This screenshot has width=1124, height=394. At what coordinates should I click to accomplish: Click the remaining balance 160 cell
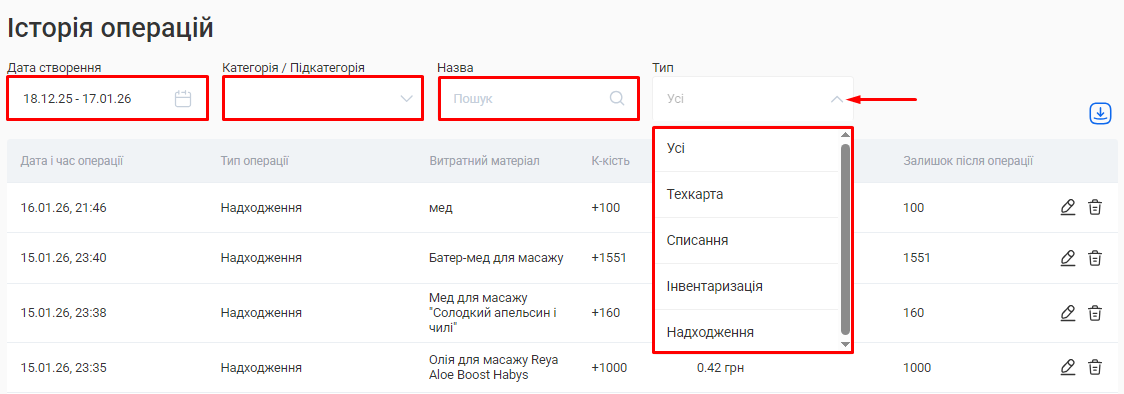coord(913,312)
